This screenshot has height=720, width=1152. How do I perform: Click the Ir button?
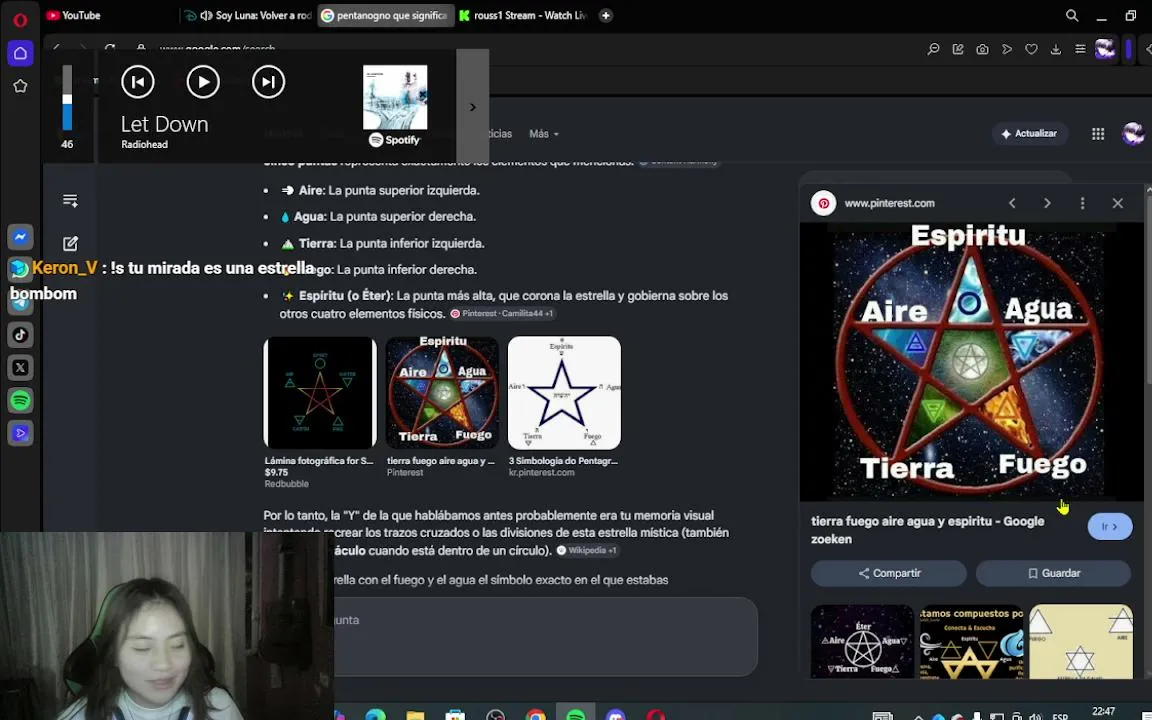(1109, 527)
